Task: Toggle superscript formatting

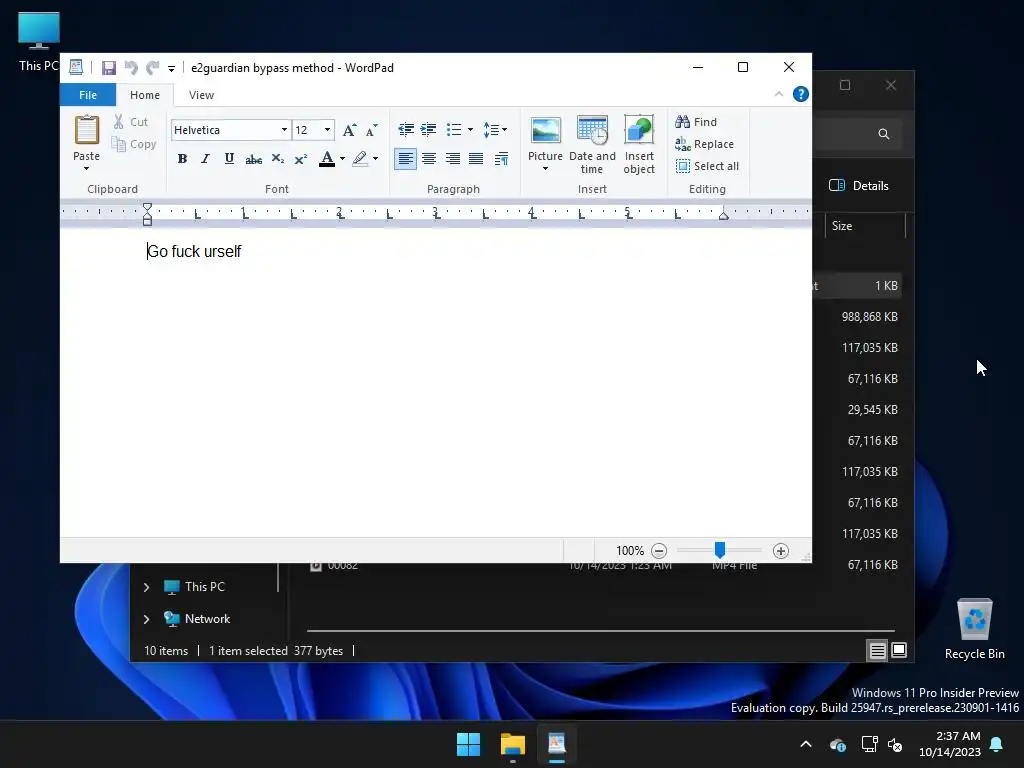Action: pyautogui.click(x=300, y=159)
